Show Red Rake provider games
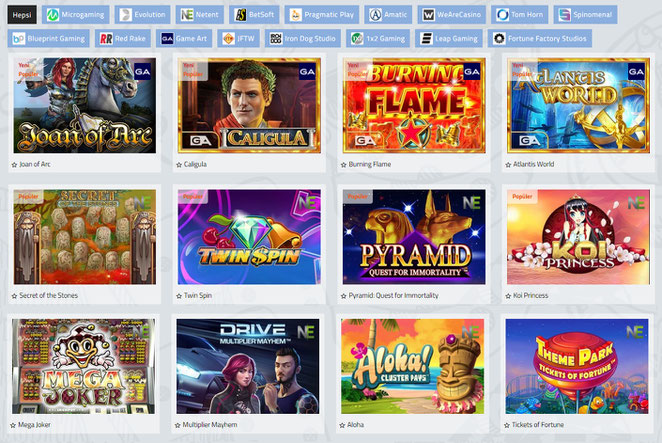 pos(122,38)
